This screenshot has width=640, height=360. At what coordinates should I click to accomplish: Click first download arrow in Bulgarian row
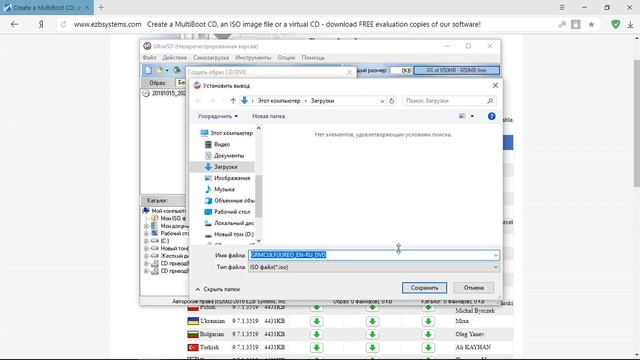click(316, 334)
